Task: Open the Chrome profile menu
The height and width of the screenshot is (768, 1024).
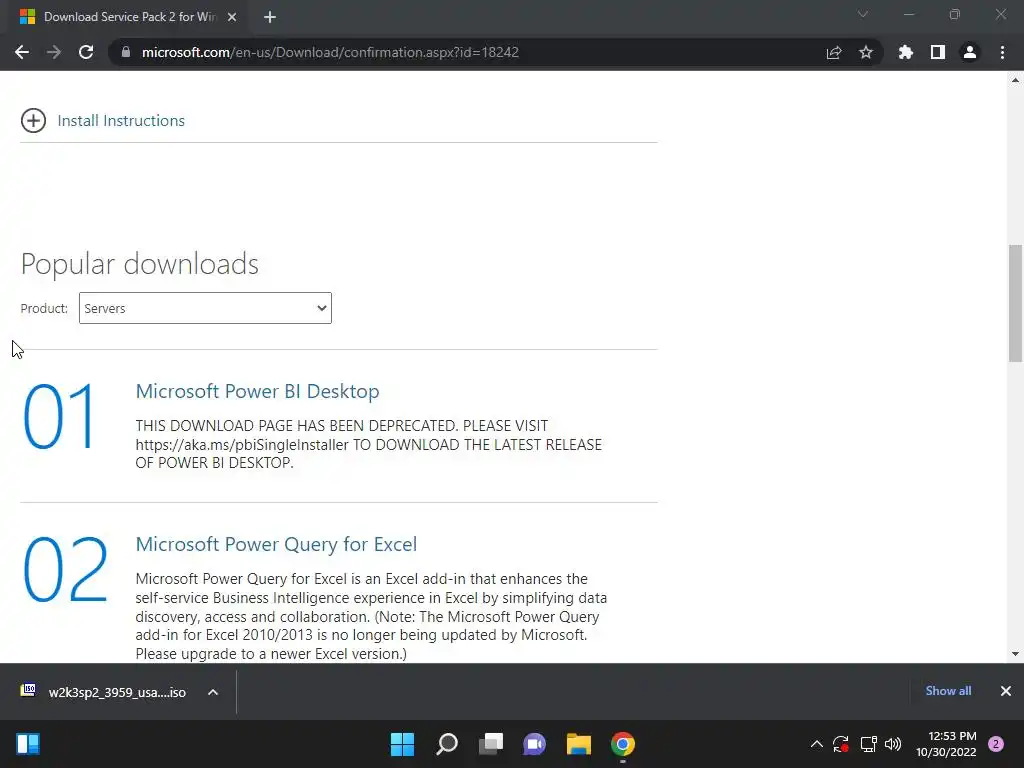Action: [x=970, y=52]
